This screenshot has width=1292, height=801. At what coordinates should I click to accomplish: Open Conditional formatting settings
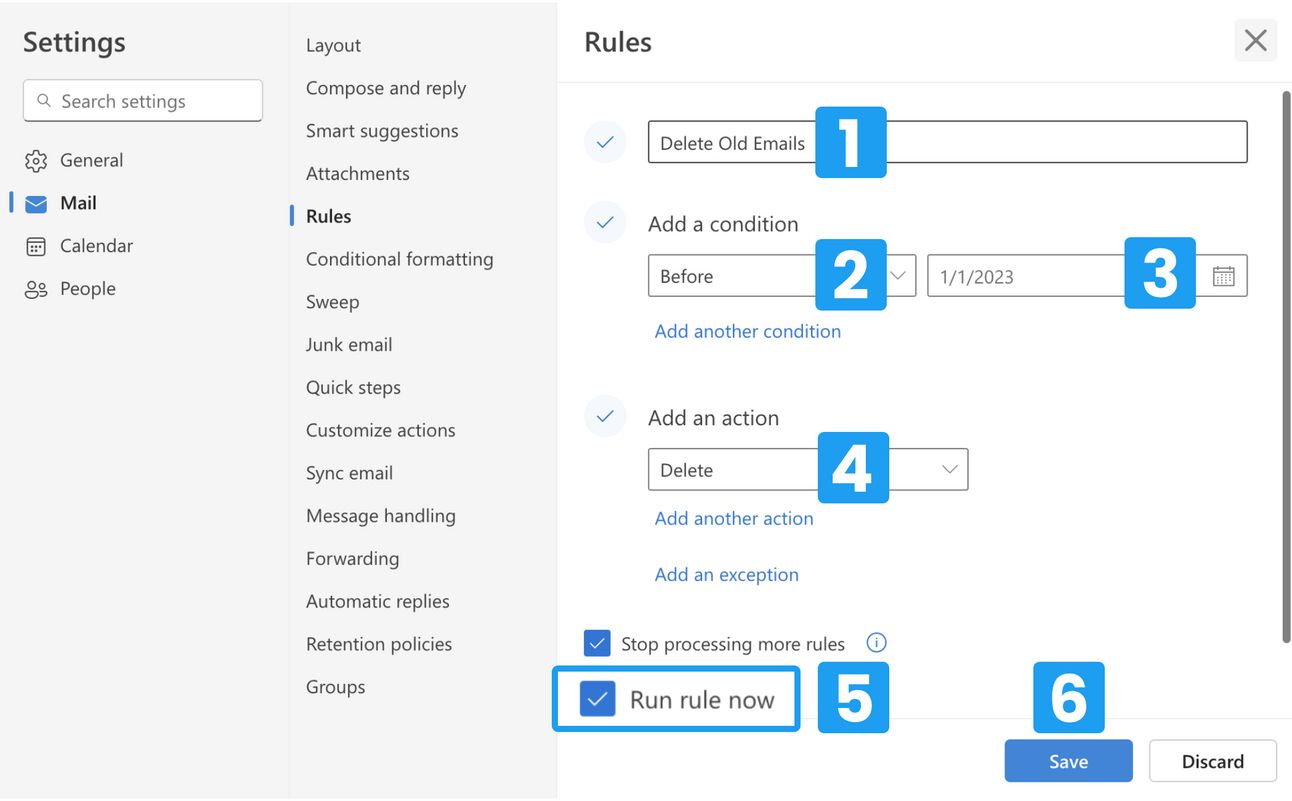399,259
